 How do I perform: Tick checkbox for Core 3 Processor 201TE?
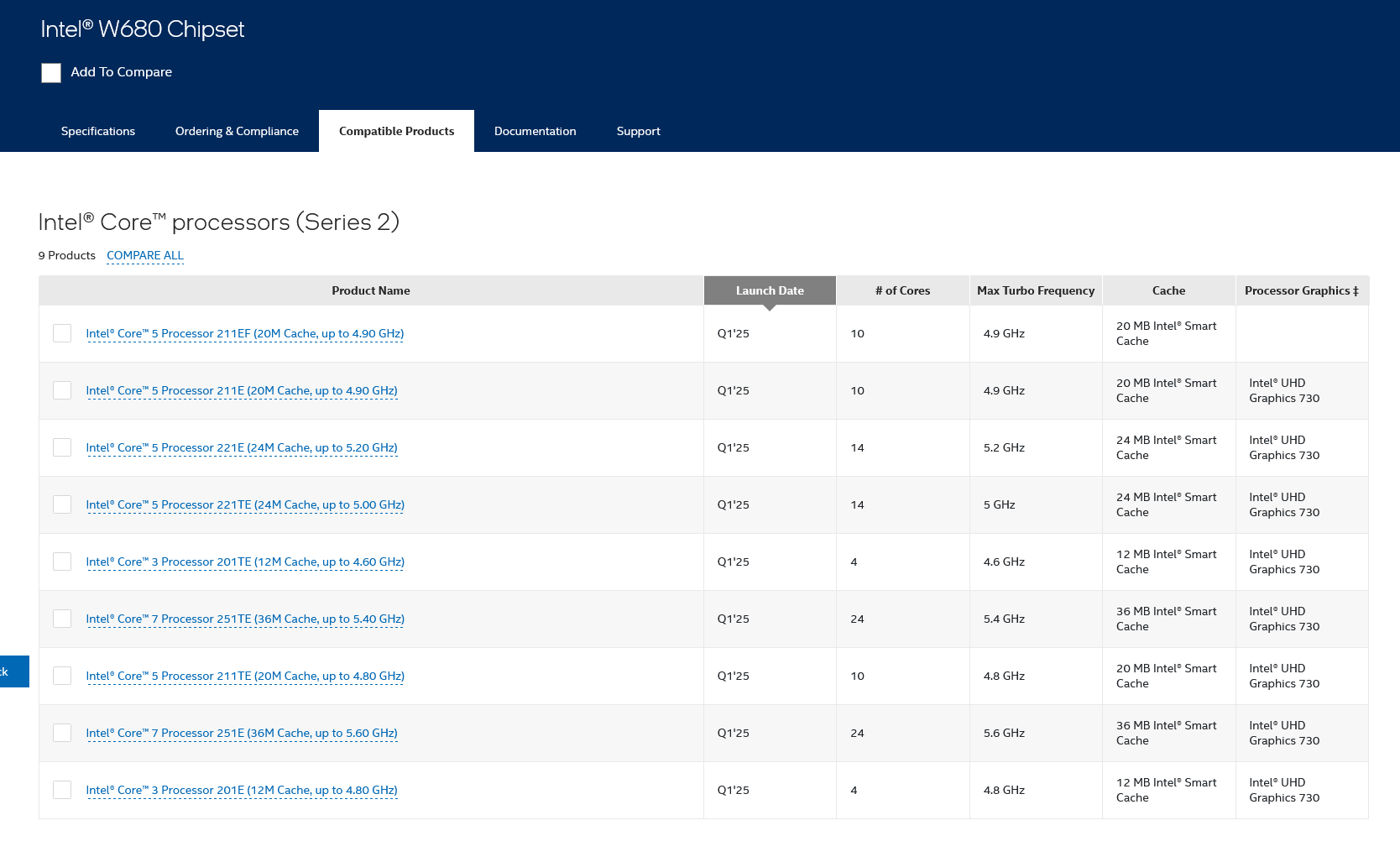pos(62,562)
